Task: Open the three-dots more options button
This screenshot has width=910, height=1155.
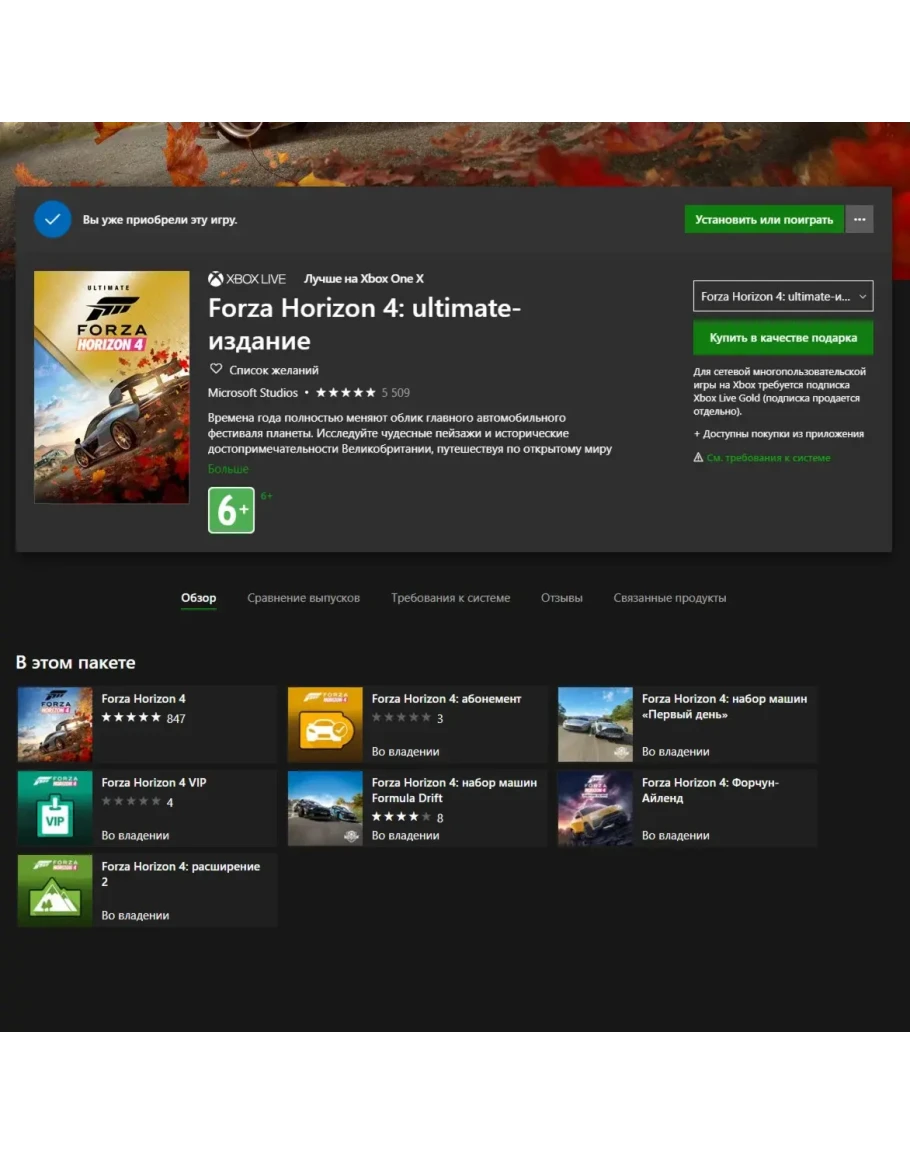Action: pyautogui.click(x=859, y=220)
